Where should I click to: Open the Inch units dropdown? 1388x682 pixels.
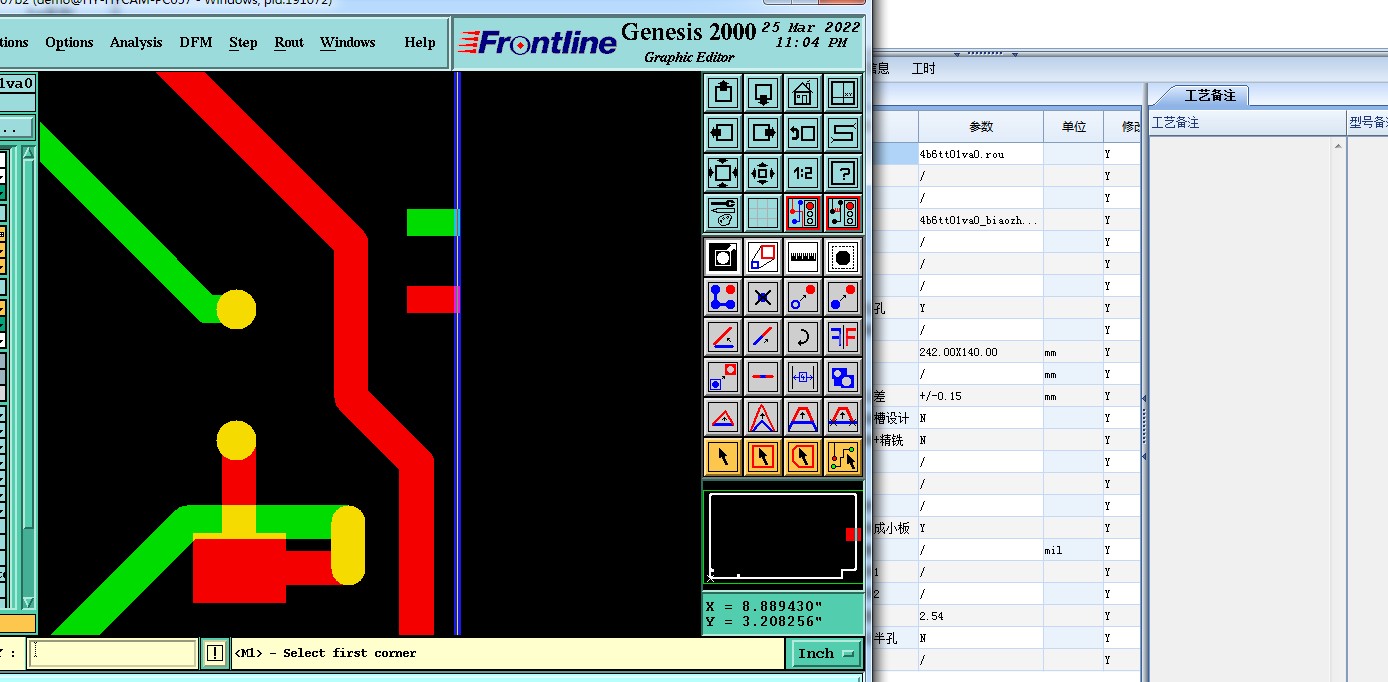pyautogui.click(x=828, y=653)
